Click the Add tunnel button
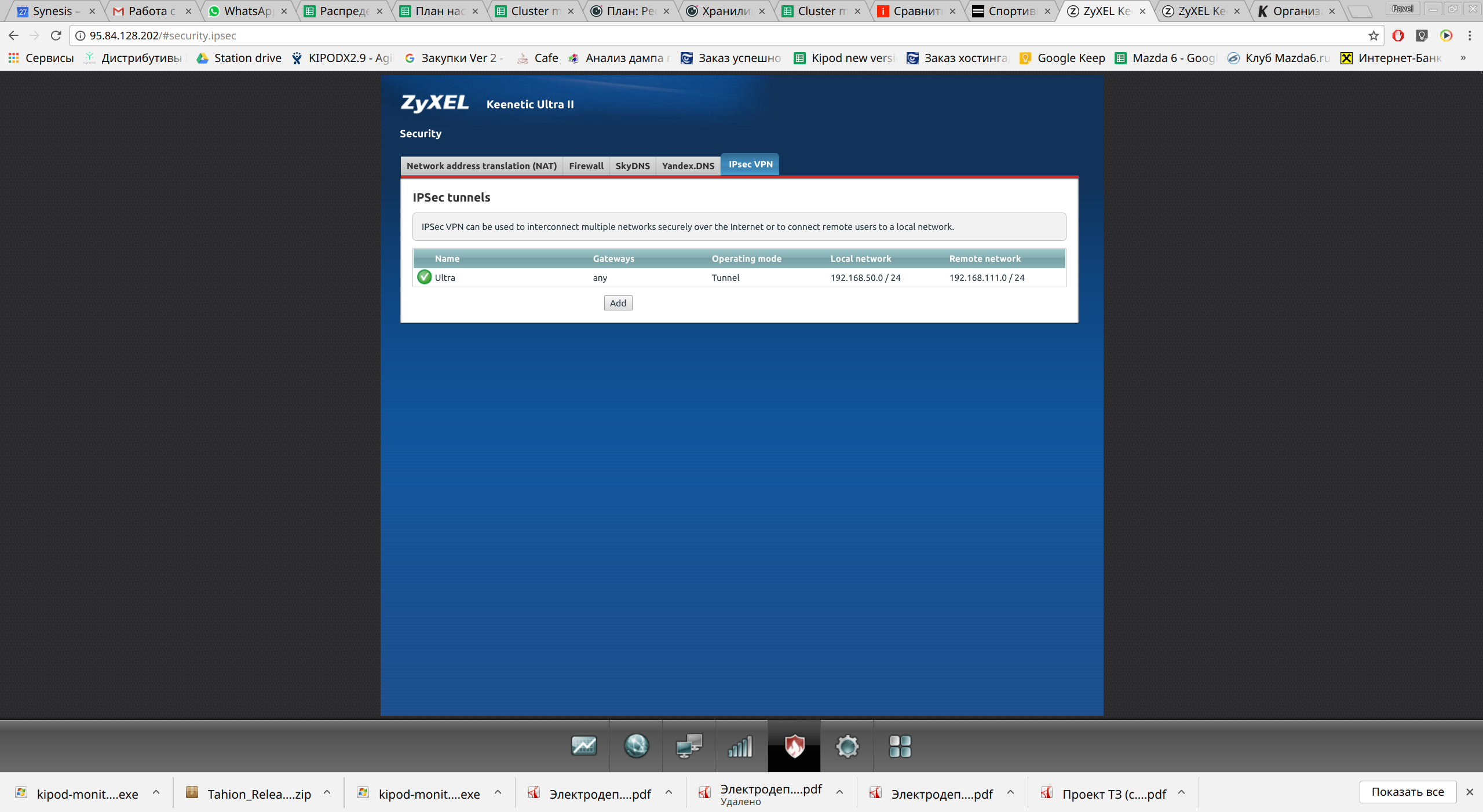Screen dimensions: 1483x812 click(618, 303)
